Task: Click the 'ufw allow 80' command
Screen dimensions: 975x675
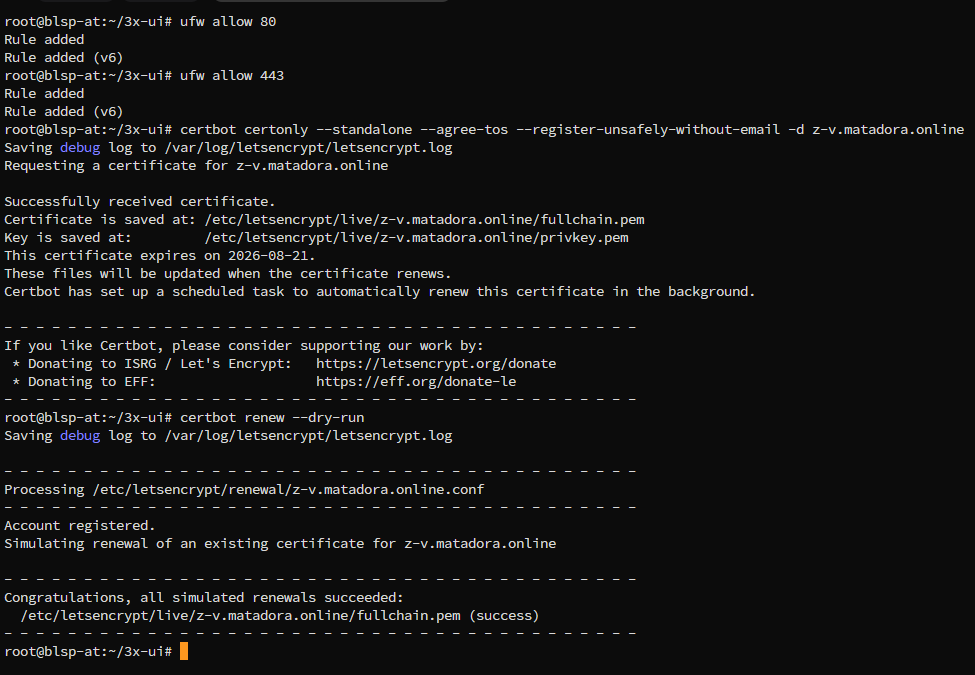Action: [228, 22]
